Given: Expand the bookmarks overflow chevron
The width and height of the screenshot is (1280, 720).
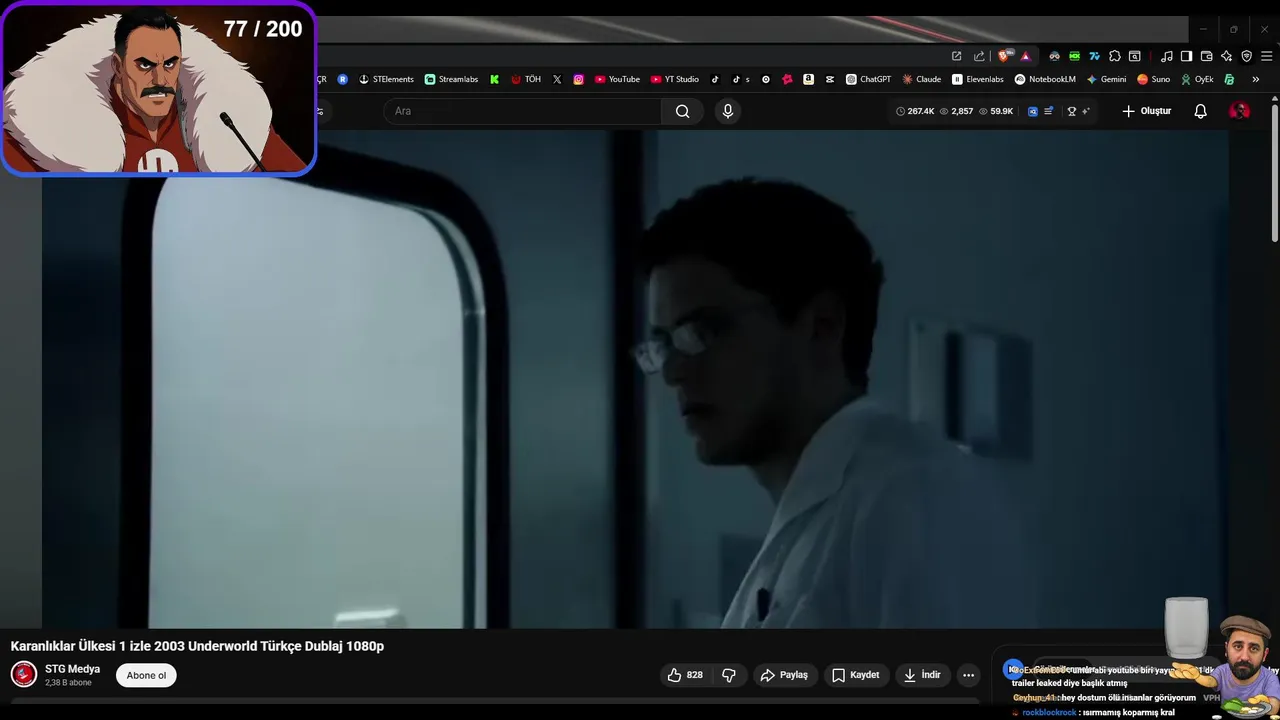Looking at the screenshot, I should click(1255, 79).
